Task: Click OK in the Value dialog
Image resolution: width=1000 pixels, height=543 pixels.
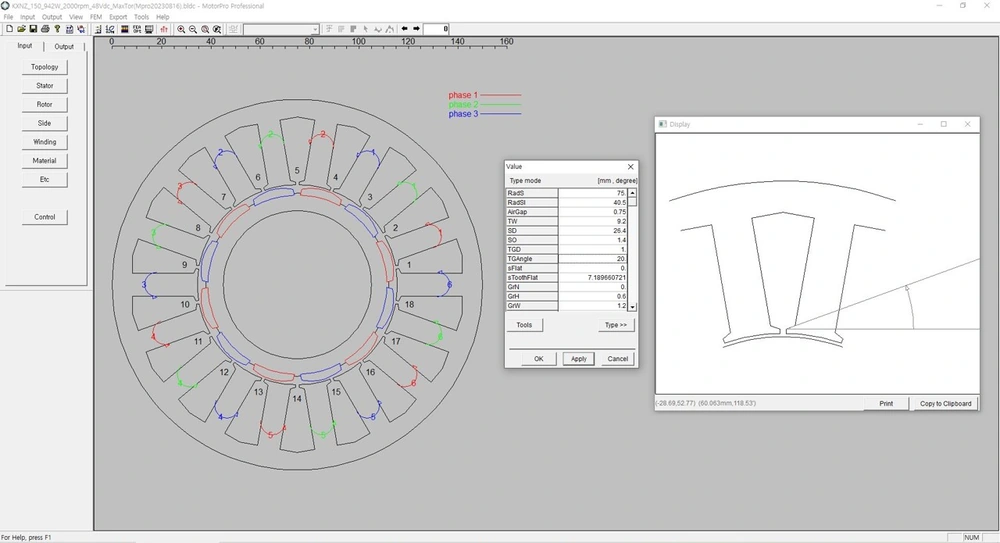Action: (539, 359)
